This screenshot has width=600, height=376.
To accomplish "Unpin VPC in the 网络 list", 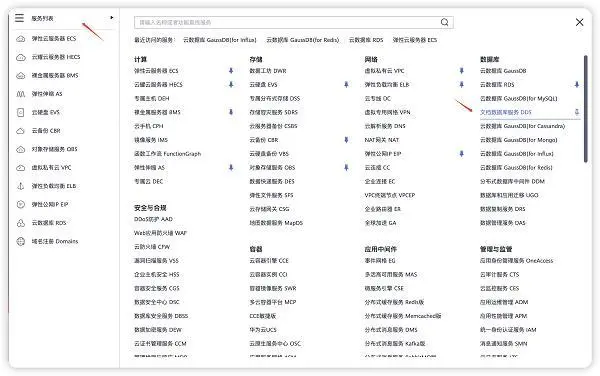I will pos(461,71).
